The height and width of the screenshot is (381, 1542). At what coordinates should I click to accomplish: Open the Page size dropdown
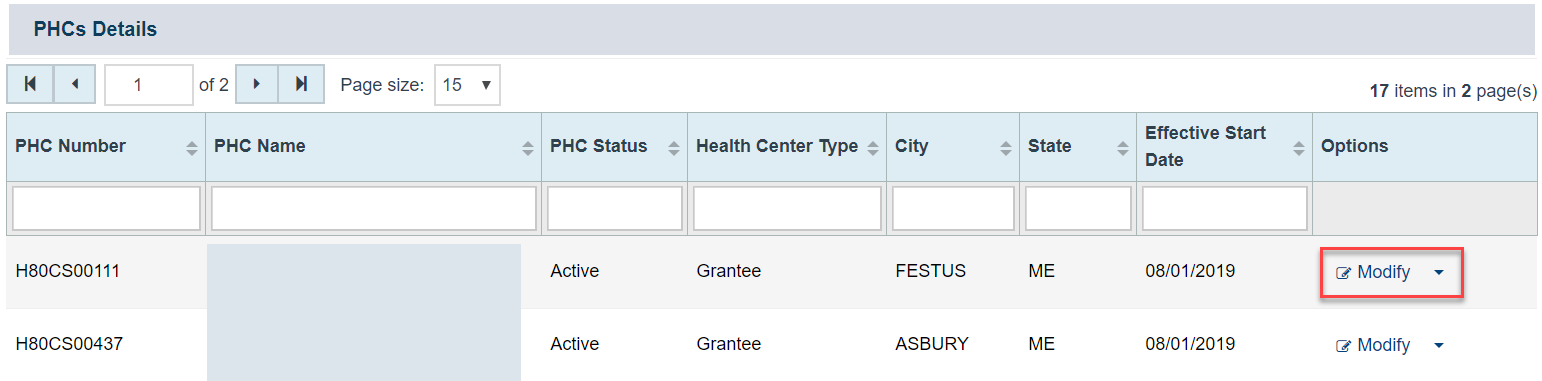pos(467,85)
